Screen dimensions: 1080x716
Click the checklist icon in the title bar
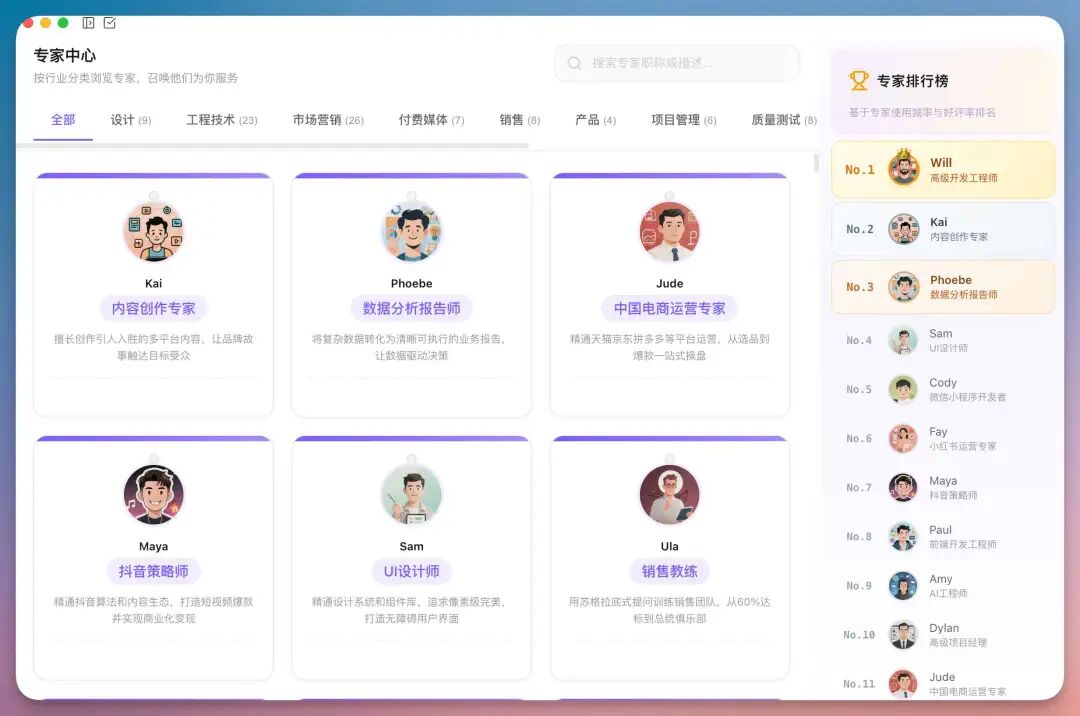pos(110,21)
